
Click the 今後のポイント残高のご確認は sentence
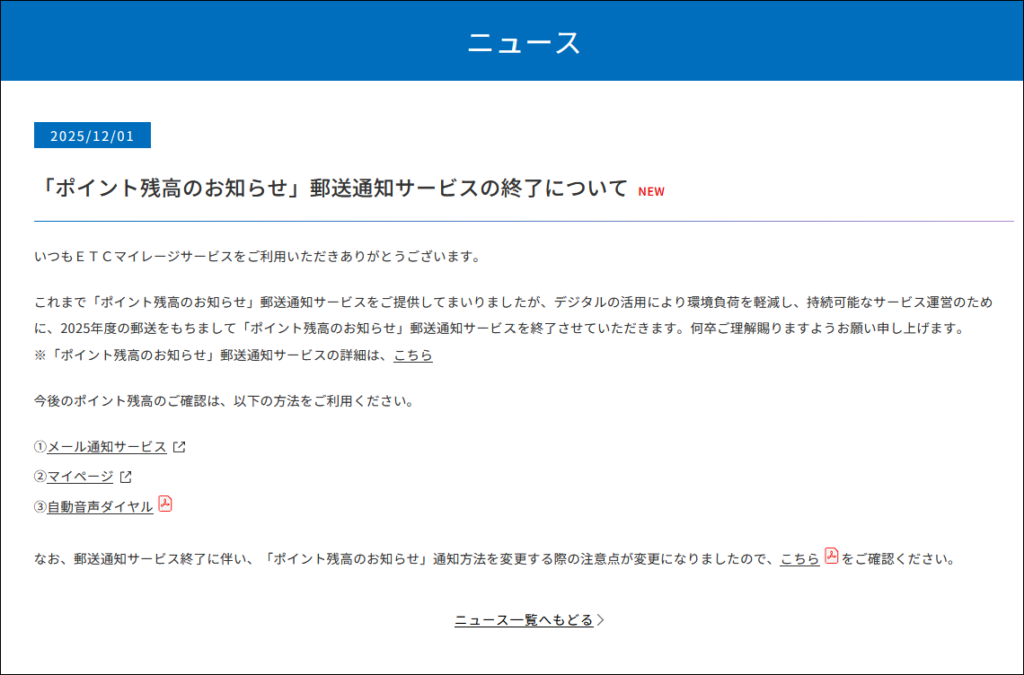click(x=223, y=401)
